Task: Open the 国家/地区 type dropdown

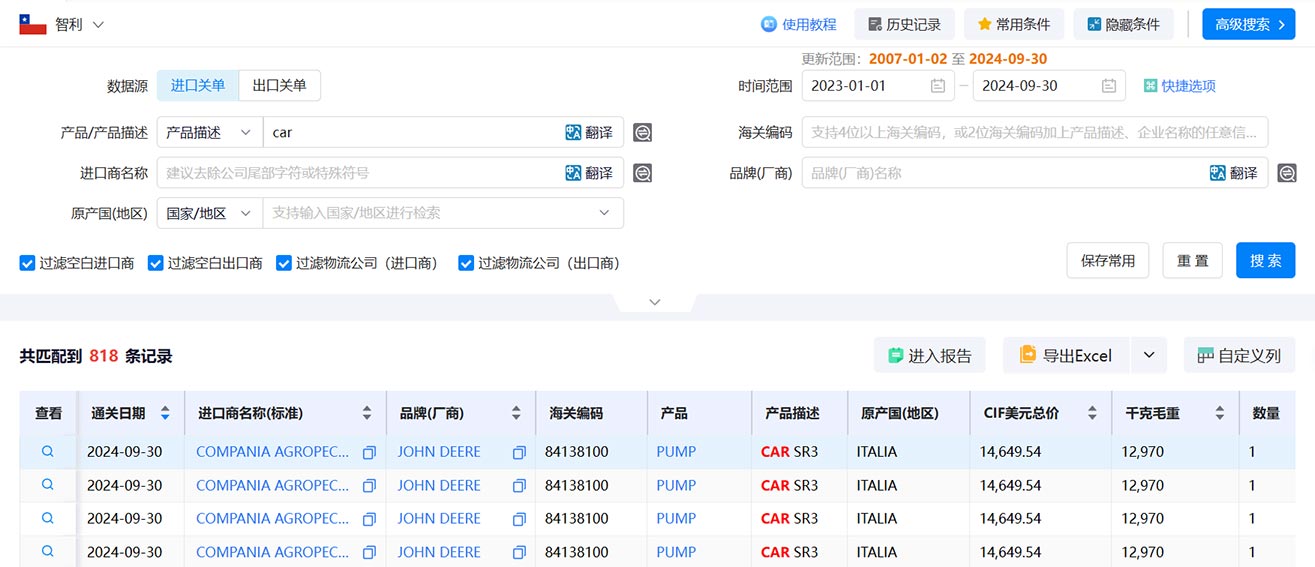Action: coord(209,213)
